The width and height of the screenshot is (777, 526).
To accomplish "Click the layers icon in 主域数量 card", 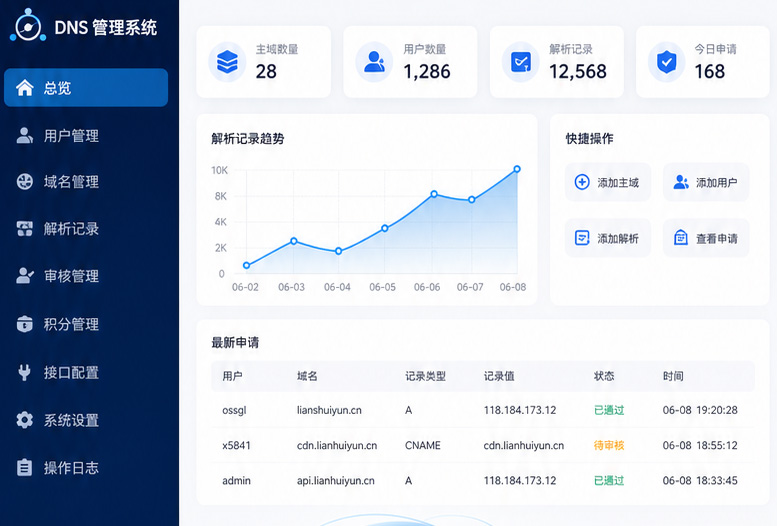I will pos(227,62).
